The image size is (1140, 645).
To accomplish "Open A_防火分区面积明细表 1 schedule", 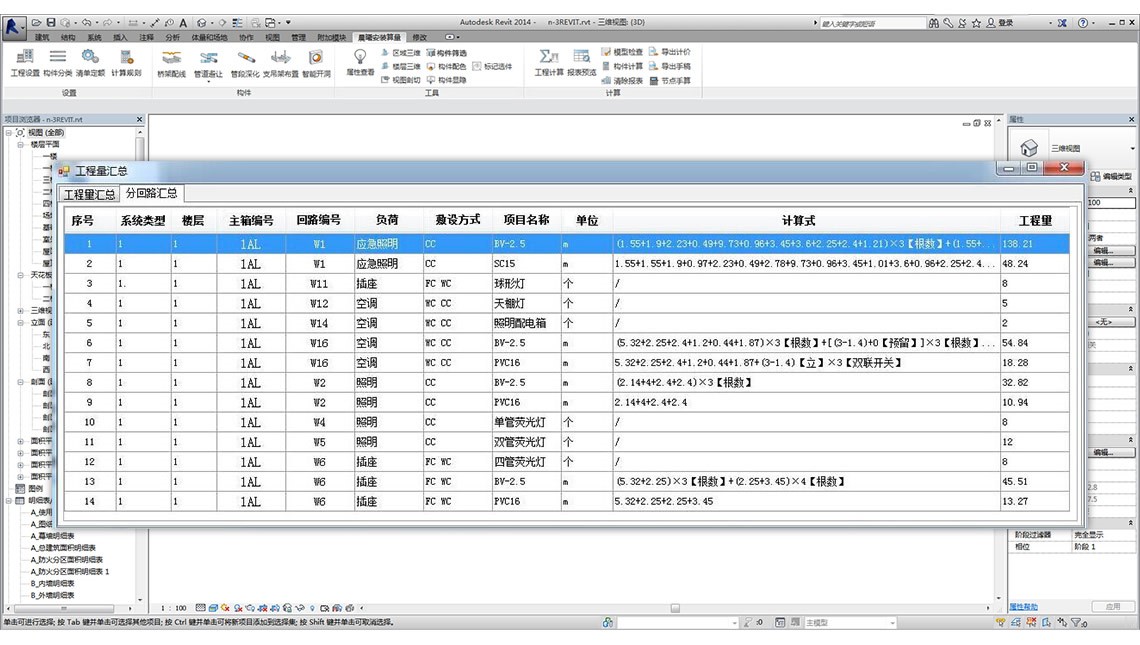I will click(70, 572).
